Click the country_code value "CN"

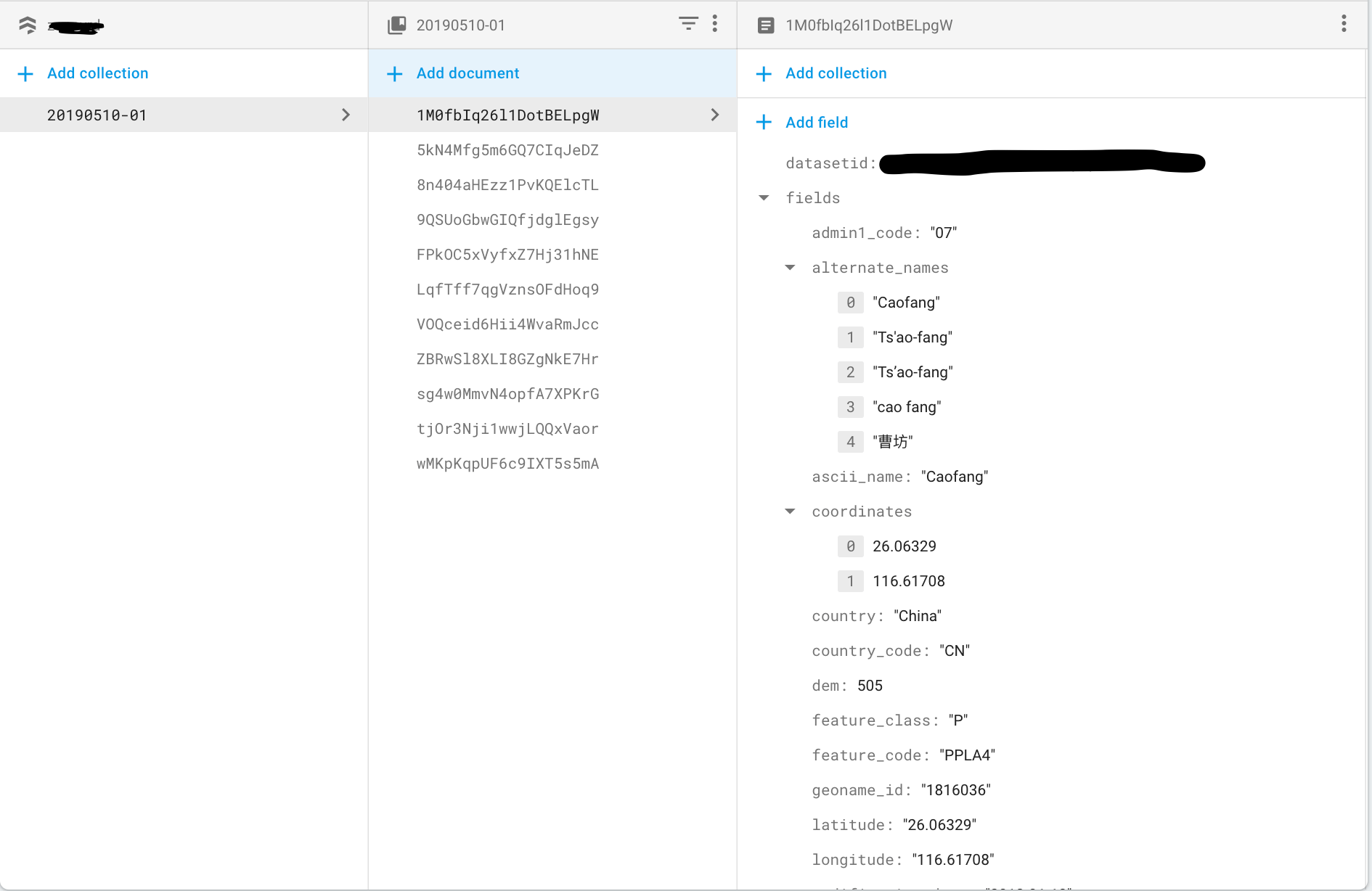tap(955, 651)
